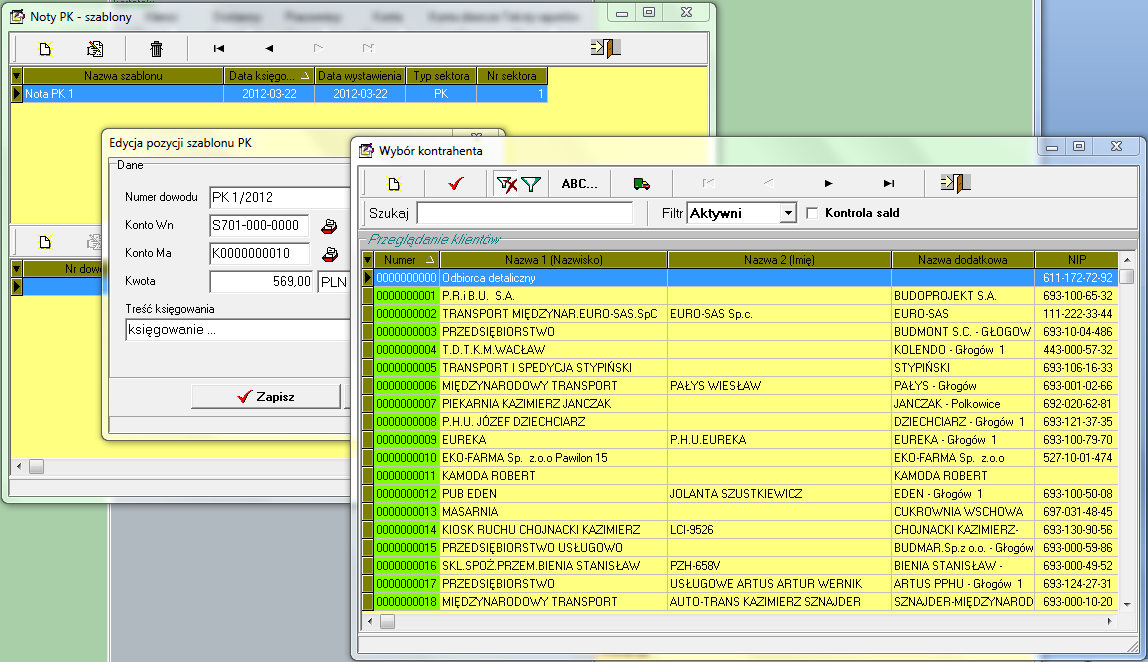Click NIP cell 693-000-10-20
The image size is (1148, 662).
click(1076, 602)
